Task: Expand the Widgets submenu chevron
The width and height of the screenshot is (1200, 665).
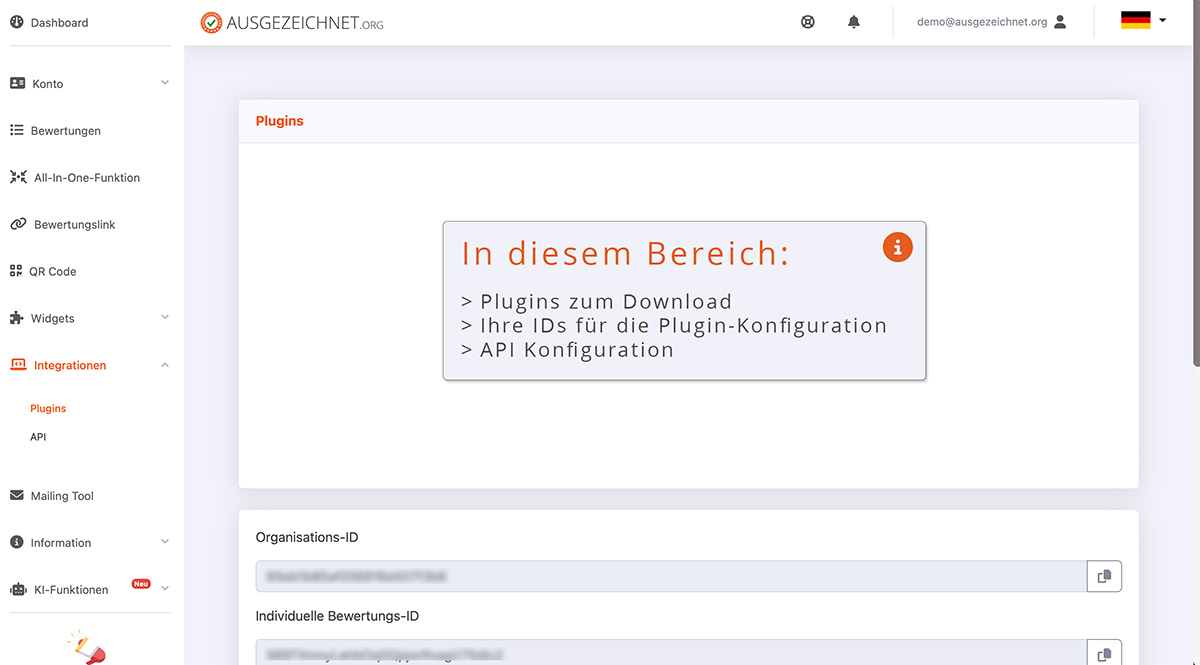Action: coord(165,318)
